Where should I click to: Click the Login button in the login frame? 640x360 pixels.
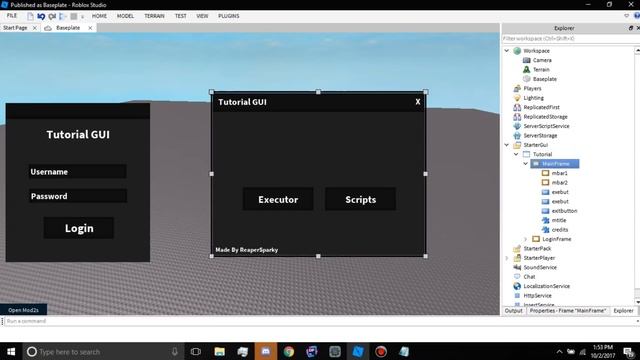click(79, 228)
